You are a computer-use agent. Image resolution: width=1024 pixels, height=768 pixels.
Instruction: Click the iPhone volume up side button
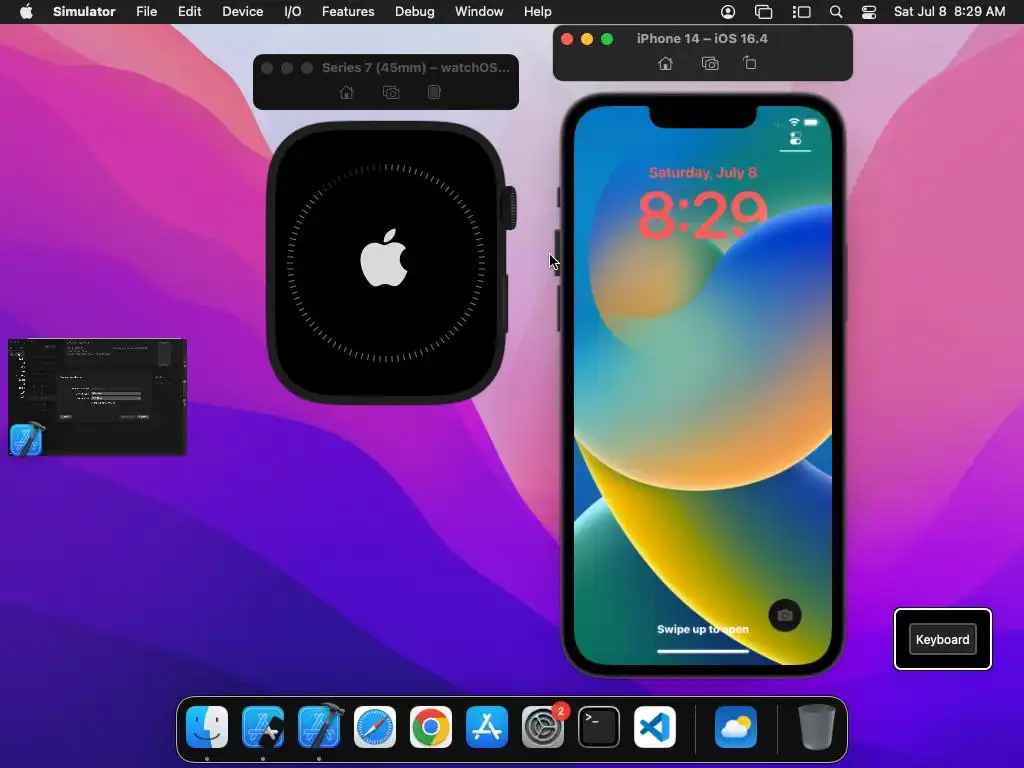(558, 253)
